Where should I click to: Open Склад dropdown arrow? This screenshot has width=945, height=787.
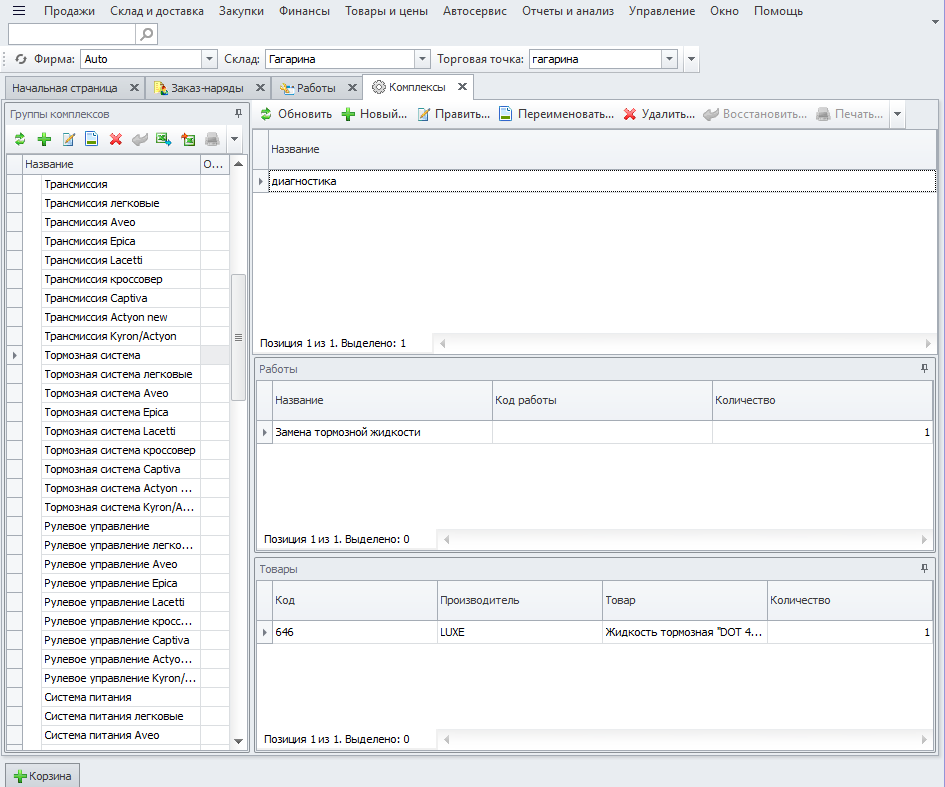(422, 59)
